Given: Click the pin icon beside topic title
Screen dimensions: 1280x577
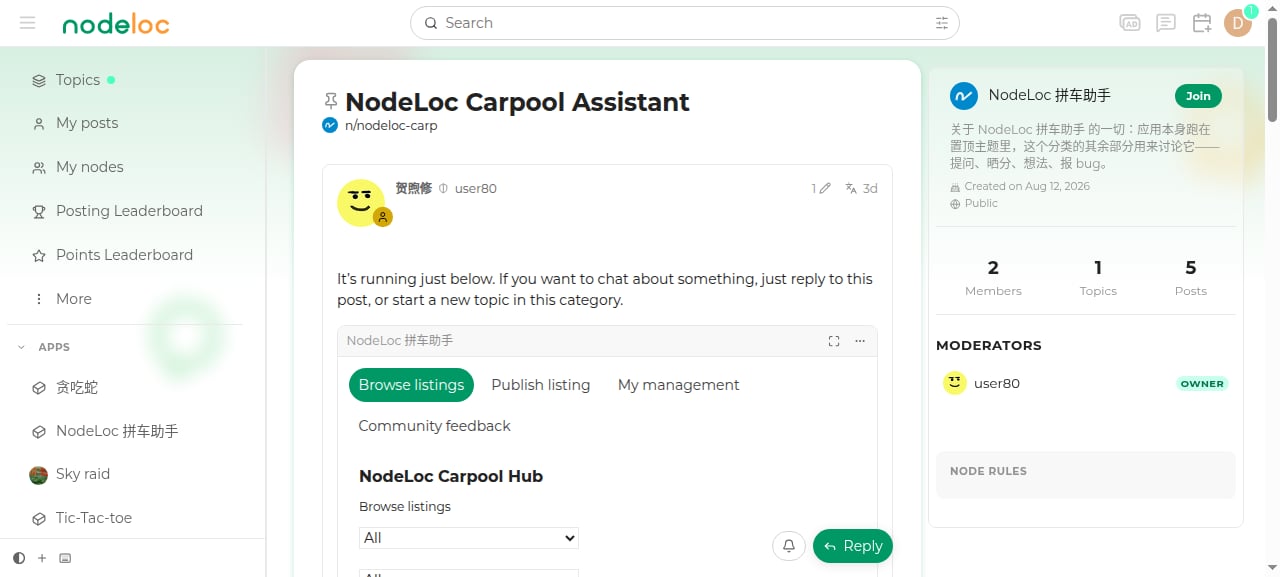Looking at the screenshot, I should click(331, 101).
